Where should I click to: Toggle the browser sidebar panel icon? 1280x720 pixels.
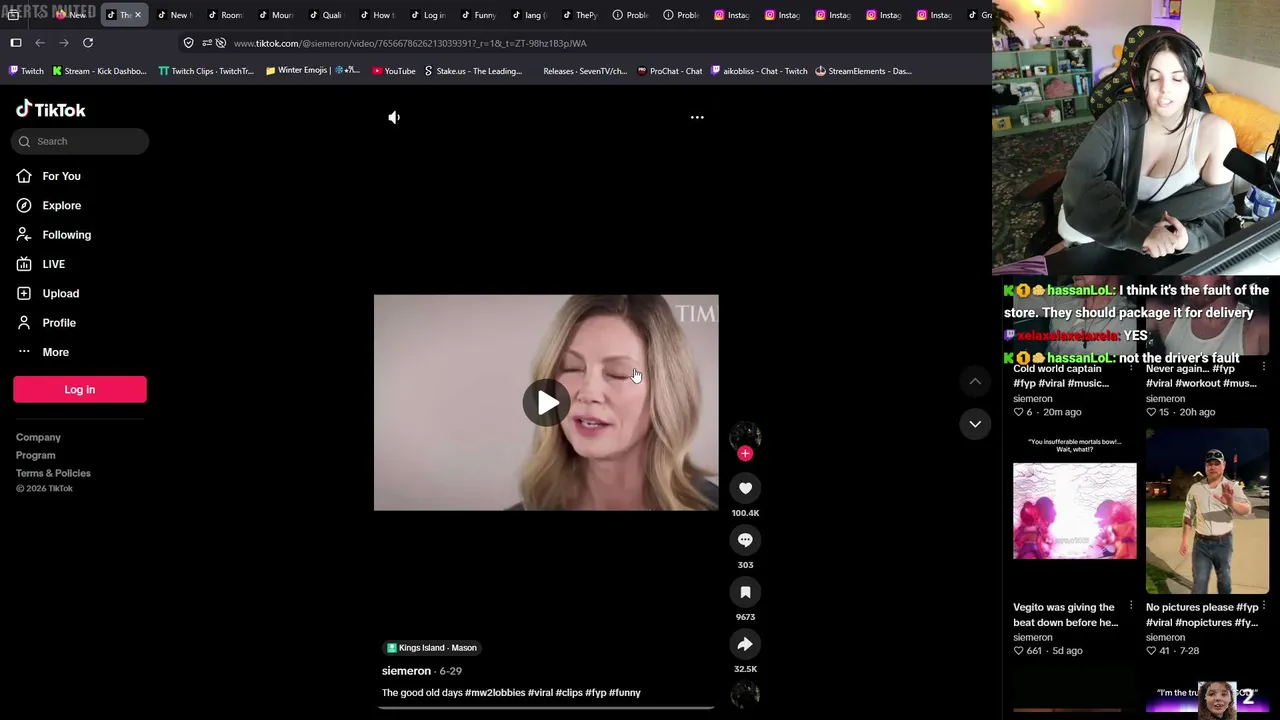pos(16,43)
